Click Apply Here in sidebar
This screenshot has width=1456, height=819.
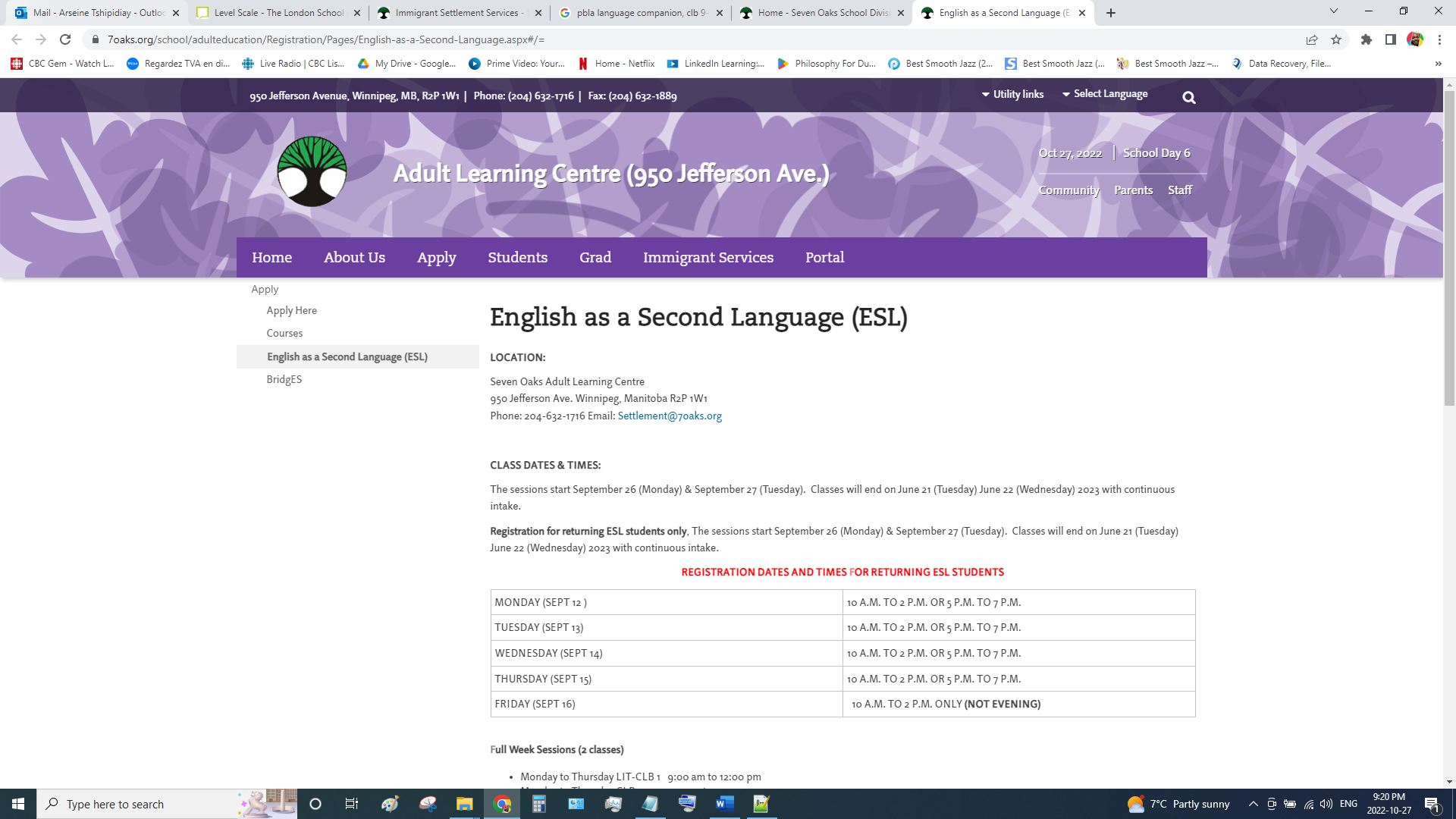(291, 310)
